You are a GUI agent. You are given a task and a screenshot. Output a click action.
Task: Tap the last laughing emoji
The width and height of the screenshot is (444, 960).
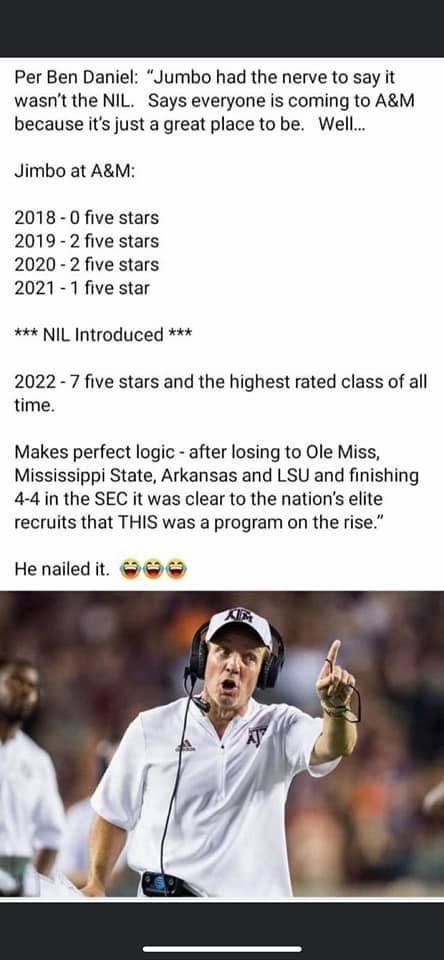pyautogui.click(x=176, y=569)
